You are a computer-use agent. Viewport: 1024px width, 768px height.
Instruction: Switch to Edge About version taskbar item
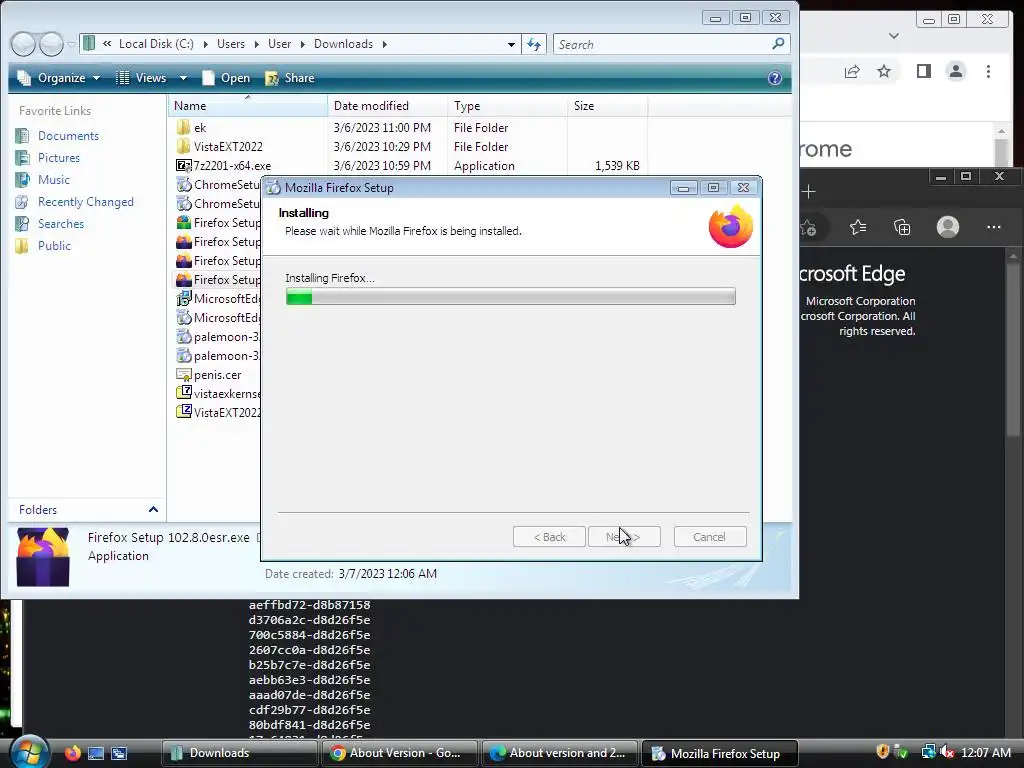pos(560,753)
